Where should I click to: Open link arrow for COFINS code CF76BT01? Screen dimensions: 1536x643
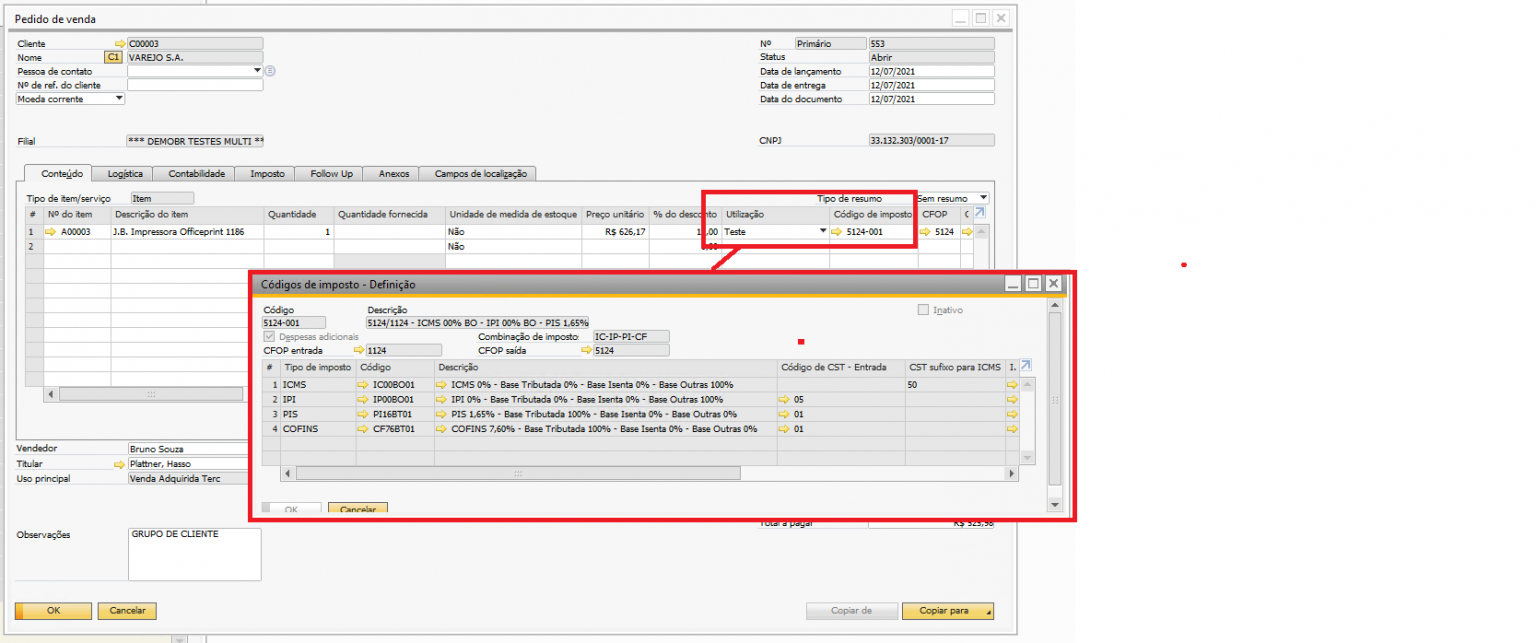(x=363, y=429)
